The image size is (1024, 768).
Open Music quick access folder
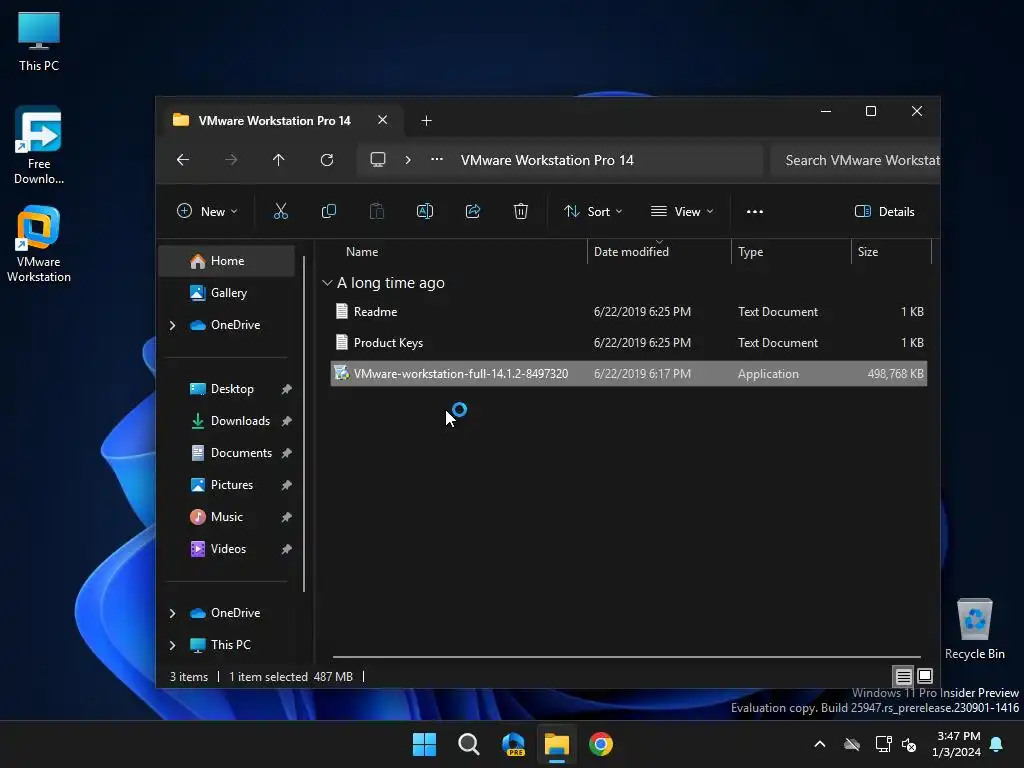point(227,517)
